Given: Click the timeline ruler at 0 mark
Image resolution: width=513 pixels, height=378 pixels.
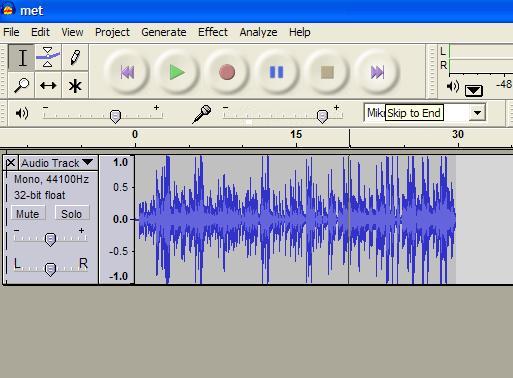Looking at the screenshot, I should click(x=135, y=135).
